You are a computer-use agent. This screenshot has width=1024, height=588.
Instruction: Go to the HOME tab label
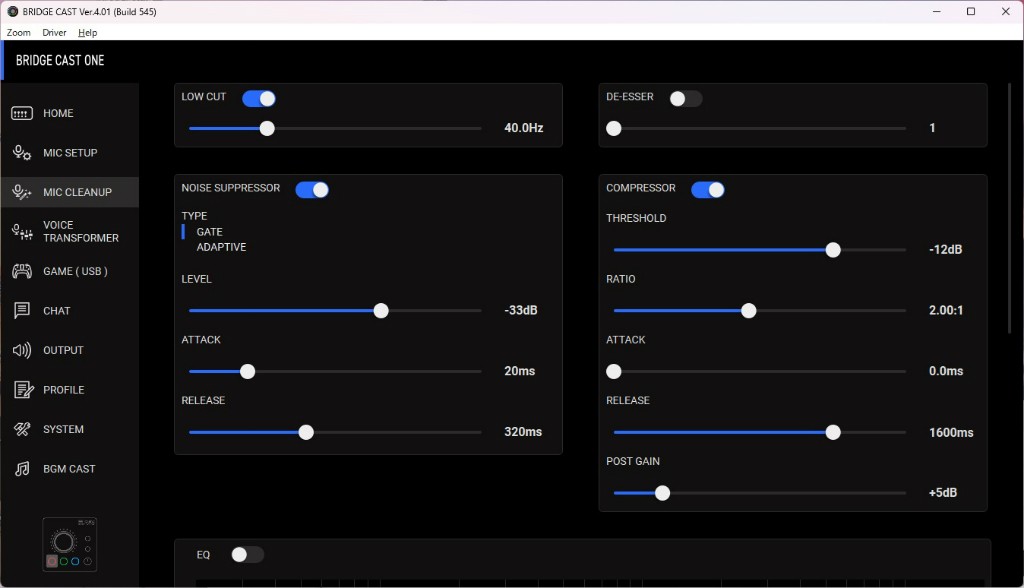[x=58, y=114]
